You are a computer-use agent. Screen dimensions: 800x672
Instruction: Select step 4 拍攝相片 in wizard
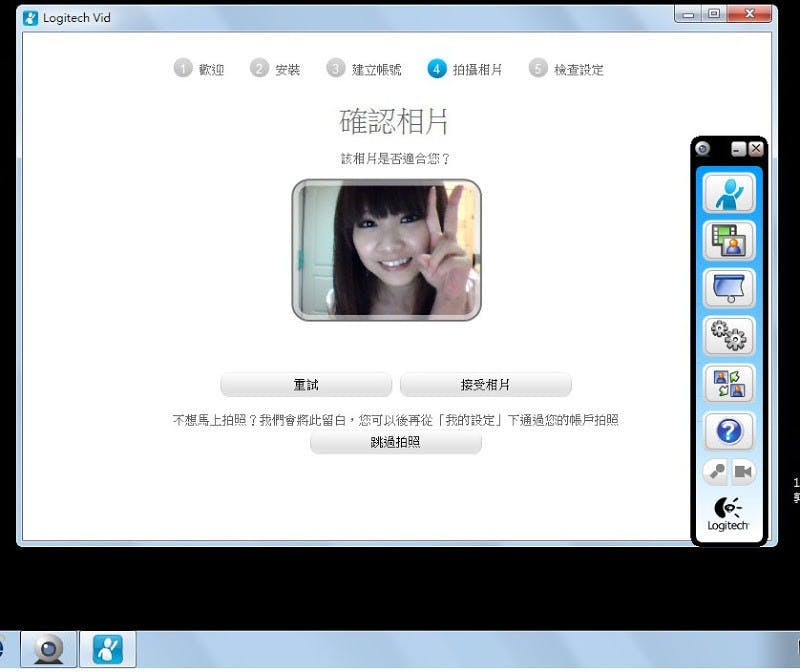[x=465, y=69]
